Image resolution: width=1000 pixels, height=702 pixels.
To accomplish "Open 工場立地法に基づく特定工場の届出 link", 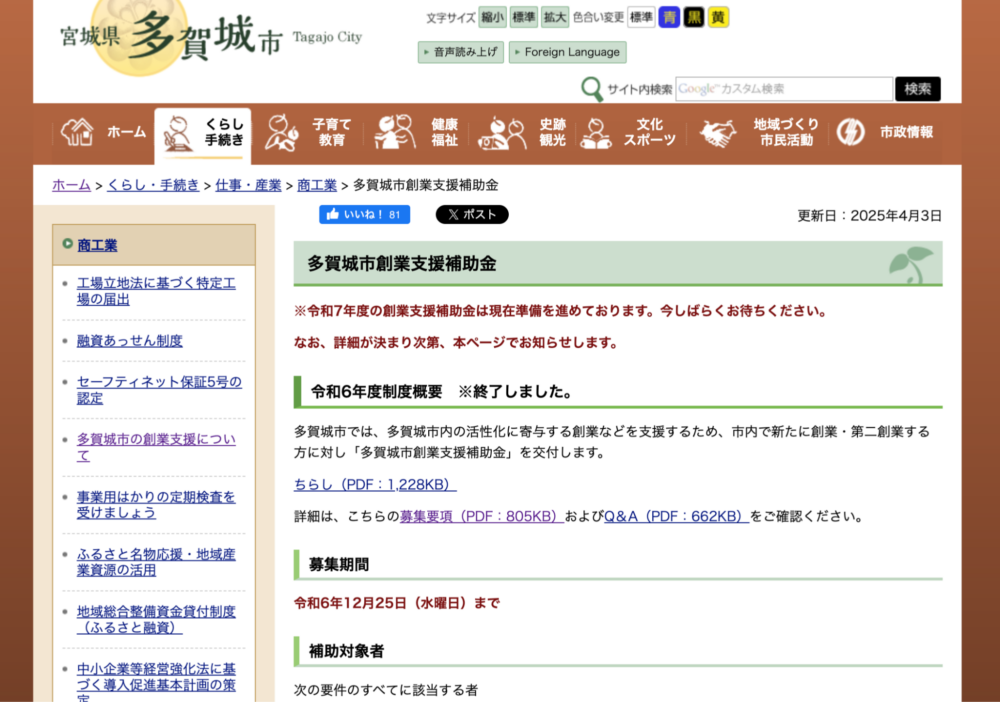I will click(x=156, y=291).
